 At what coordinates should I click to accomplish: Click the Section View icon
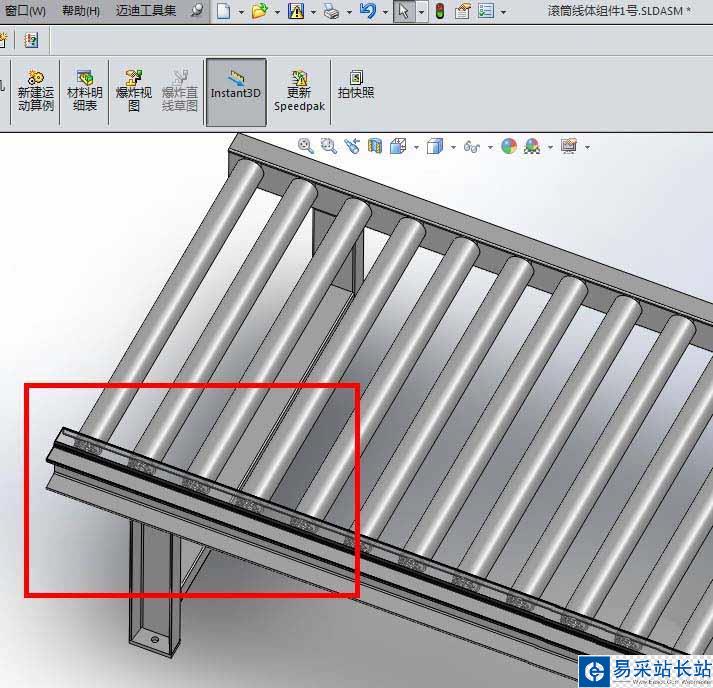375,146
